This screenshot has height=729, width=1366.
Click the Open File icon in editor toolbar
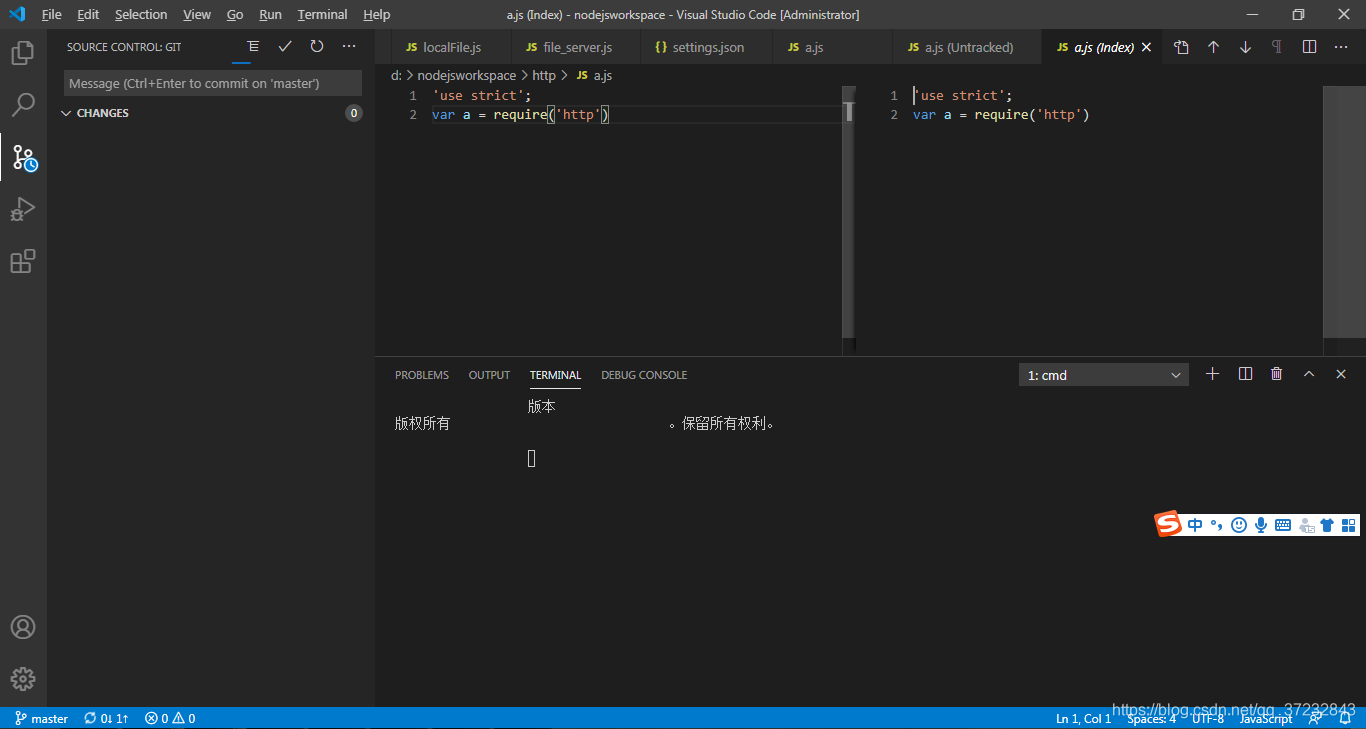pyautogui.click(x=1181, y=47)
